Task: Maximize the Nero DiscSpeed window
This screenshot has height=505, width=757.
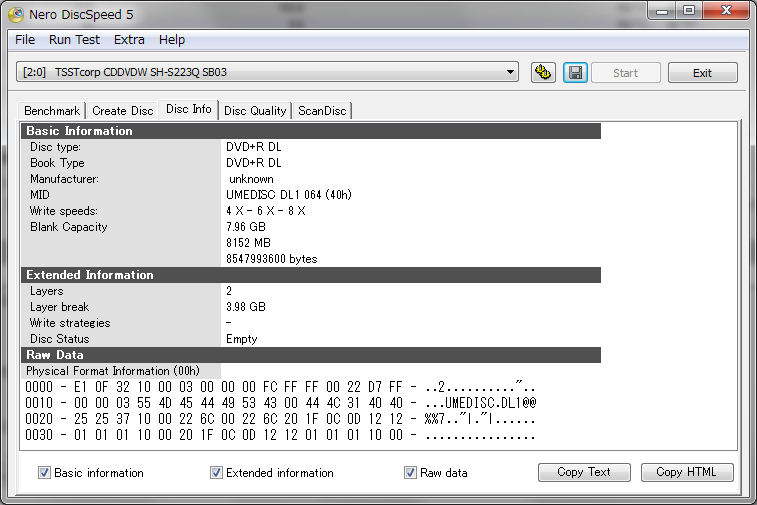Action: tap(689, 11)
